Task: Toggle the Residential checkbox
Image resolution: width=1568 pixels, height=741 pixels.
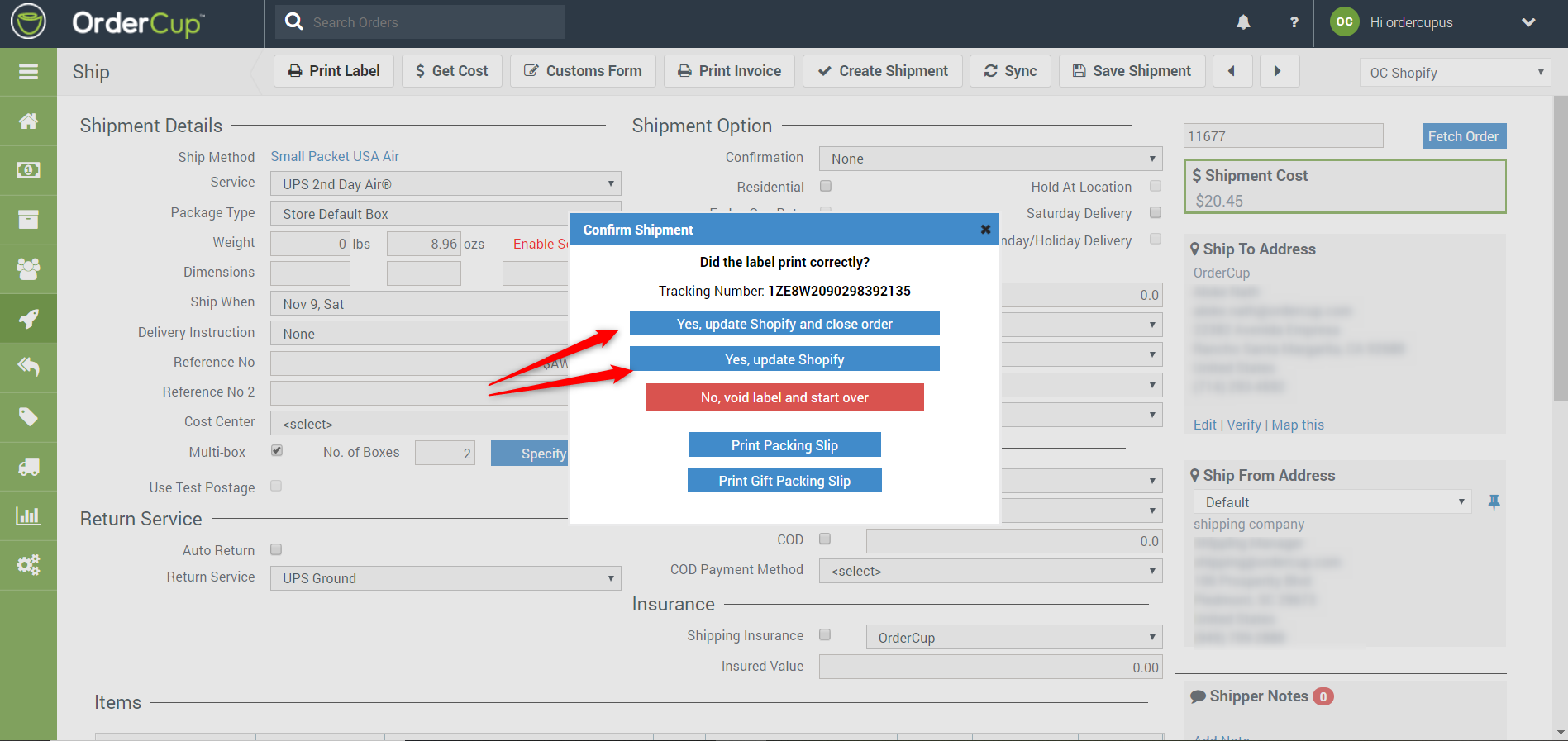Action: click(x=825, y=187)
